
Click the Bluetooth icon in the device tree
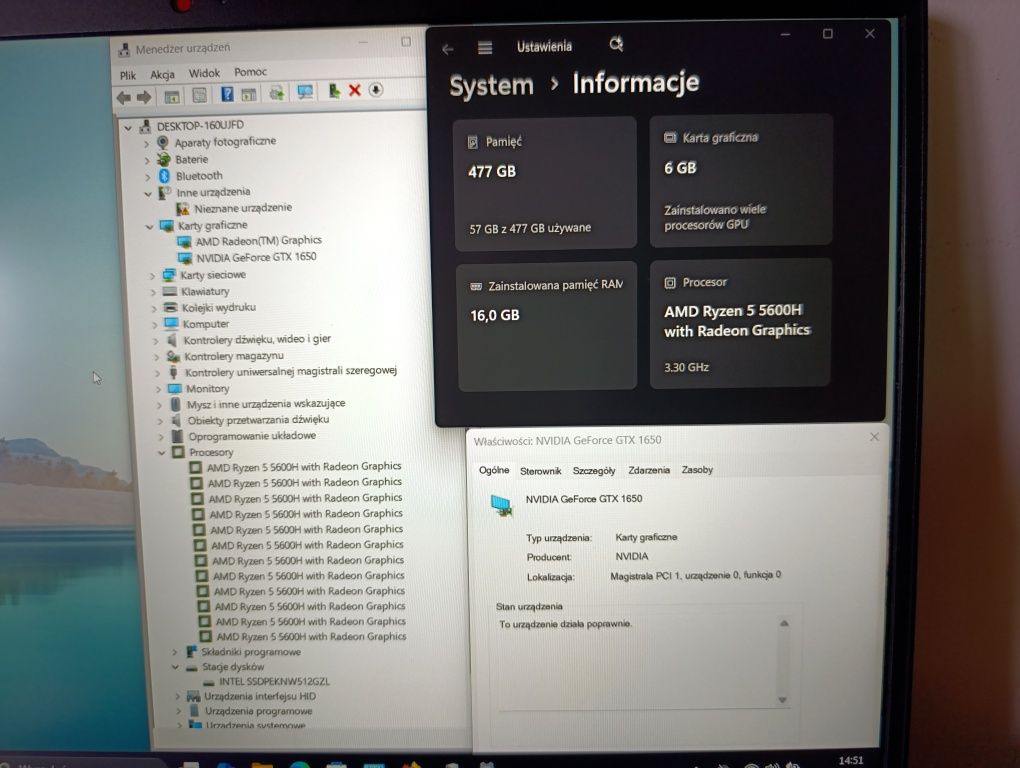165,176
